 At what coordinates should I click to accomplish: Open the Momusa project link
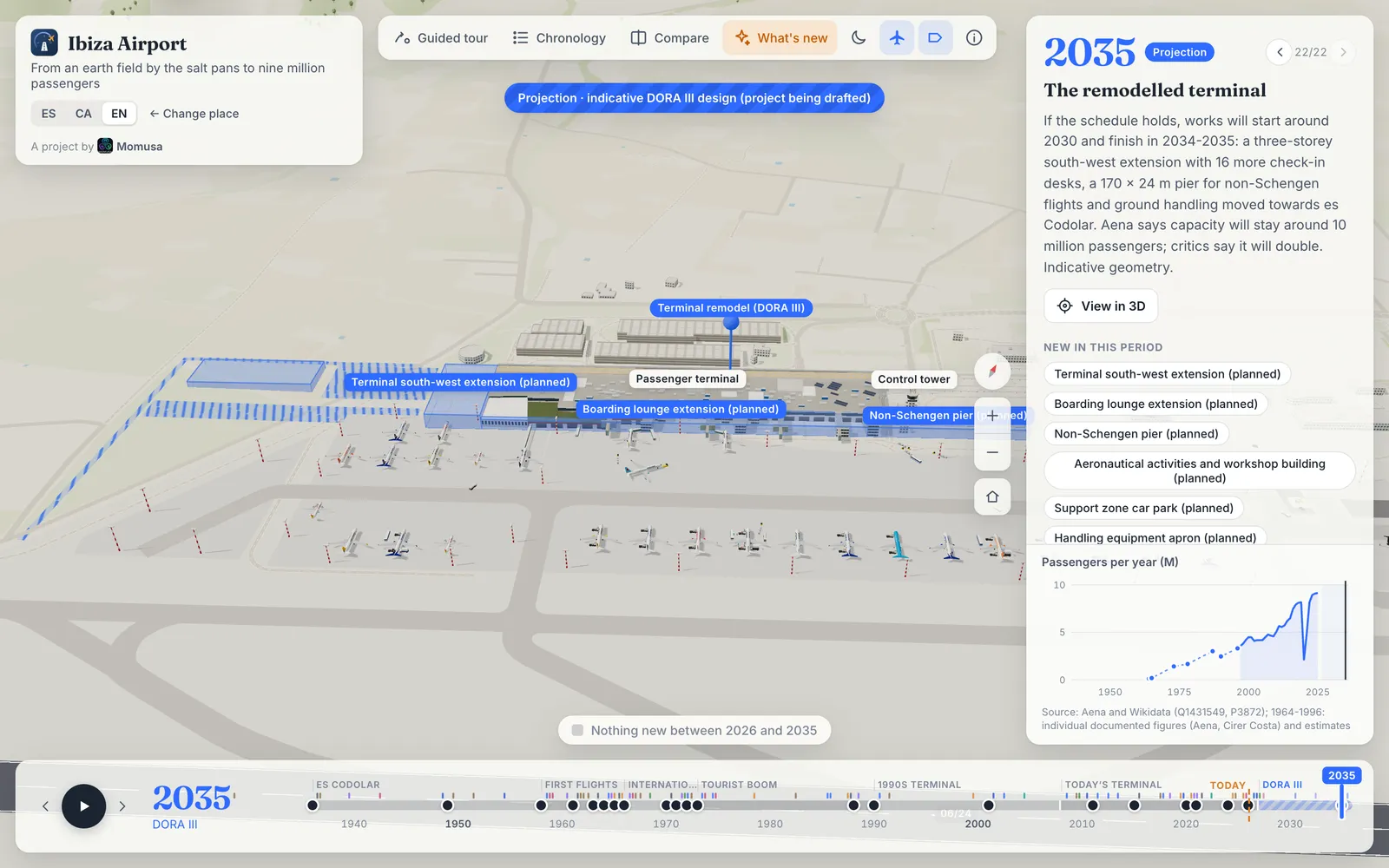pyautogui.click(x=130, y=146)
